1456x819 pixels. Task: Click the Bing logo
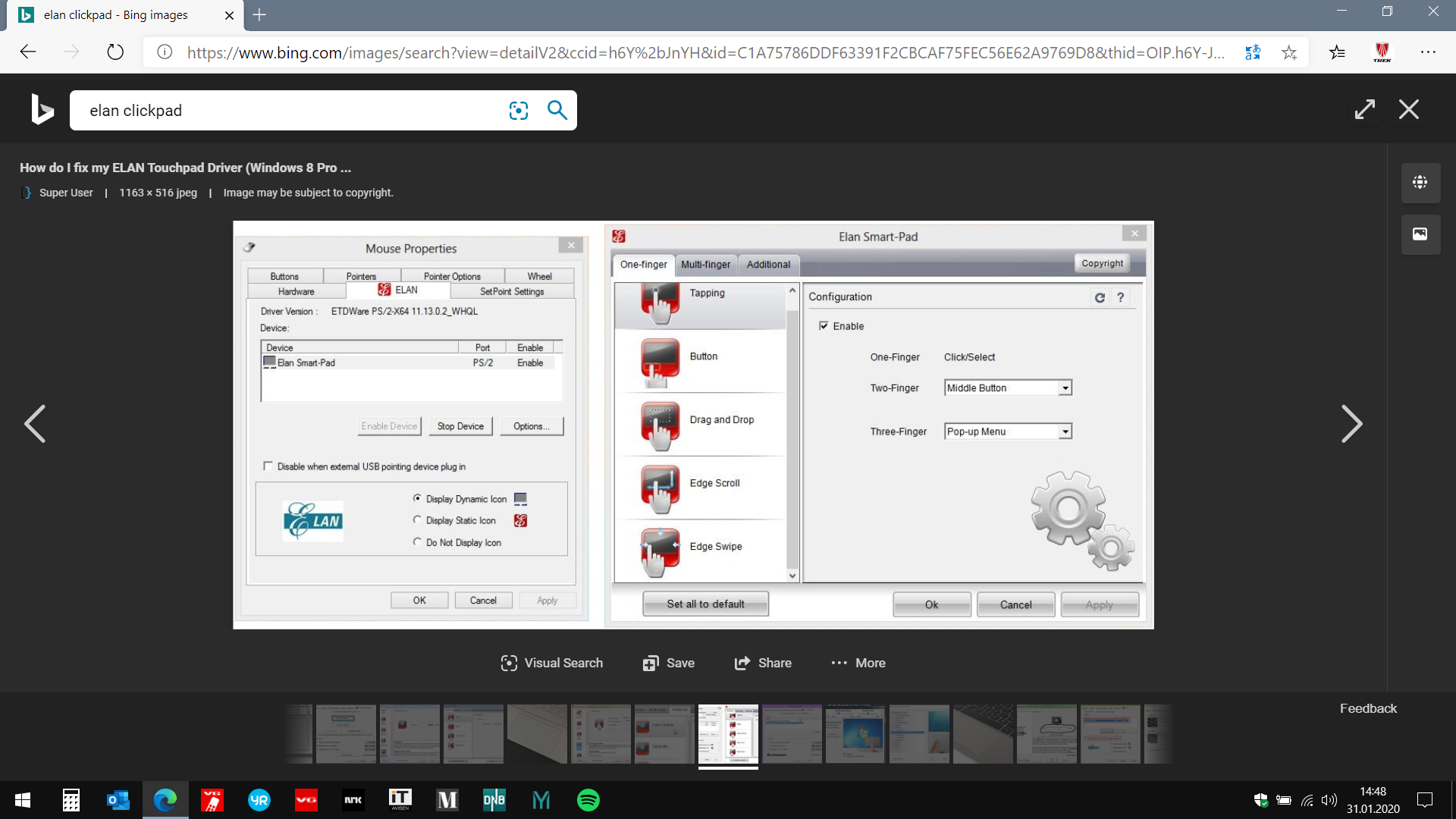point(42,110)
